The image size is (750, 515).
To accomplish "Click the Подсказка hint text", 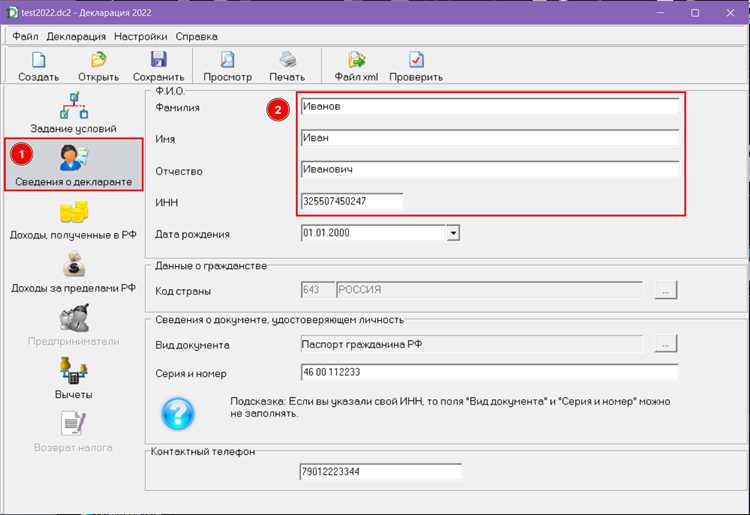I will point(450,407).
